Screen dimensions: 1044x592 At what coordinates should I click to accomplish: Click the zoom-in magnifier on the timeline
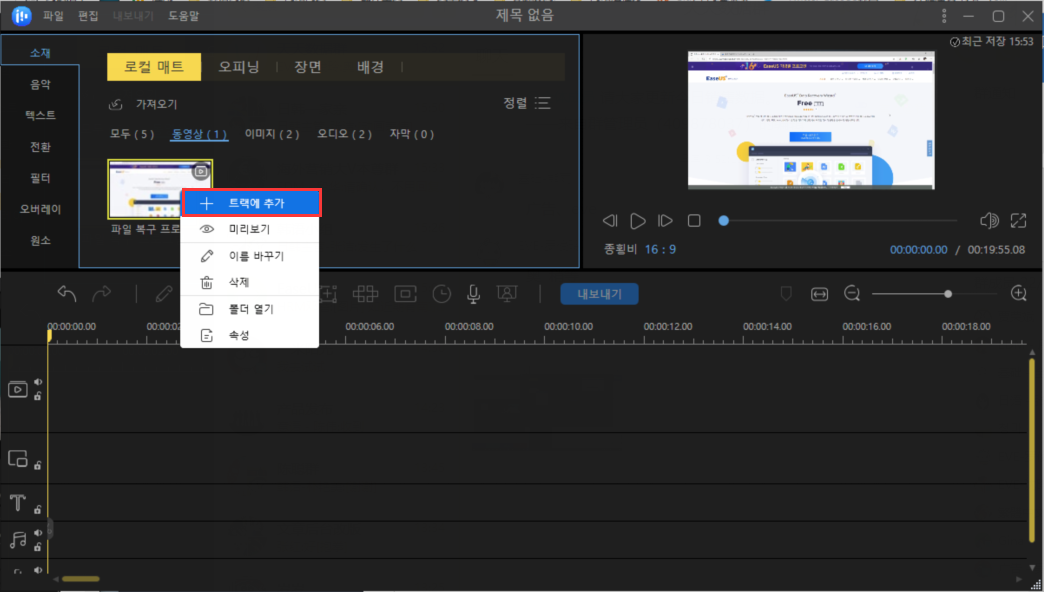1019,293
